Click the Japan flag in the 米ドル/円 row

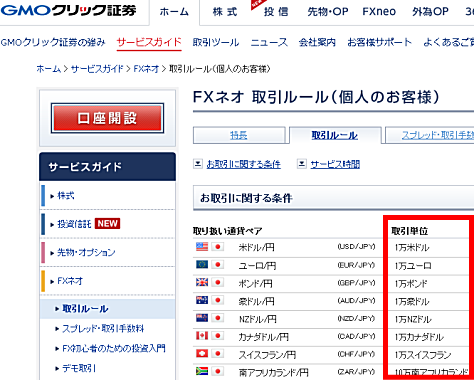218,247
